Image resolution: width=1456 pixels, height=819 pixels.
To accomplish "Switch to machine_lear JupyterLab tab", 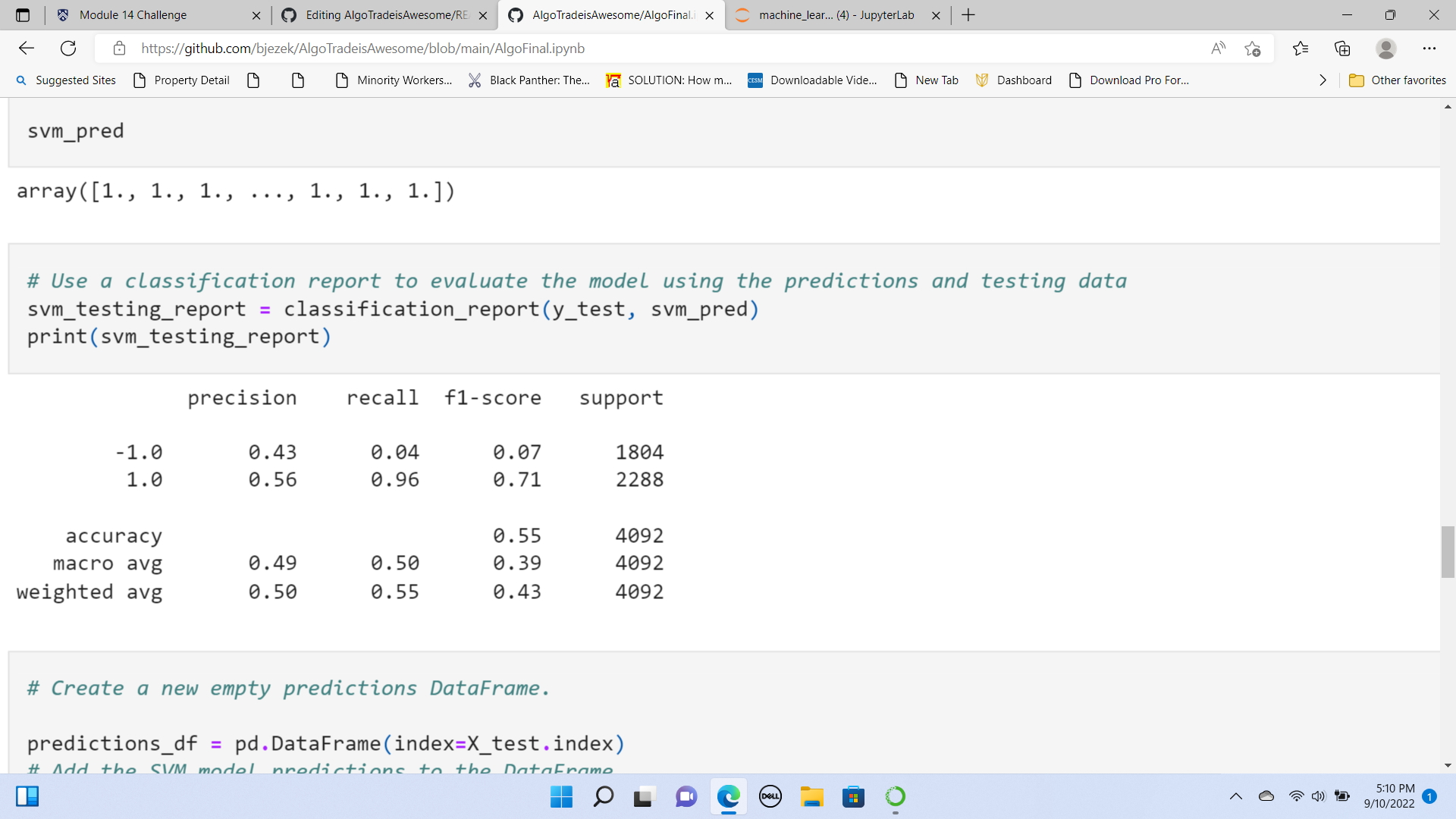I will coord(836,15).
